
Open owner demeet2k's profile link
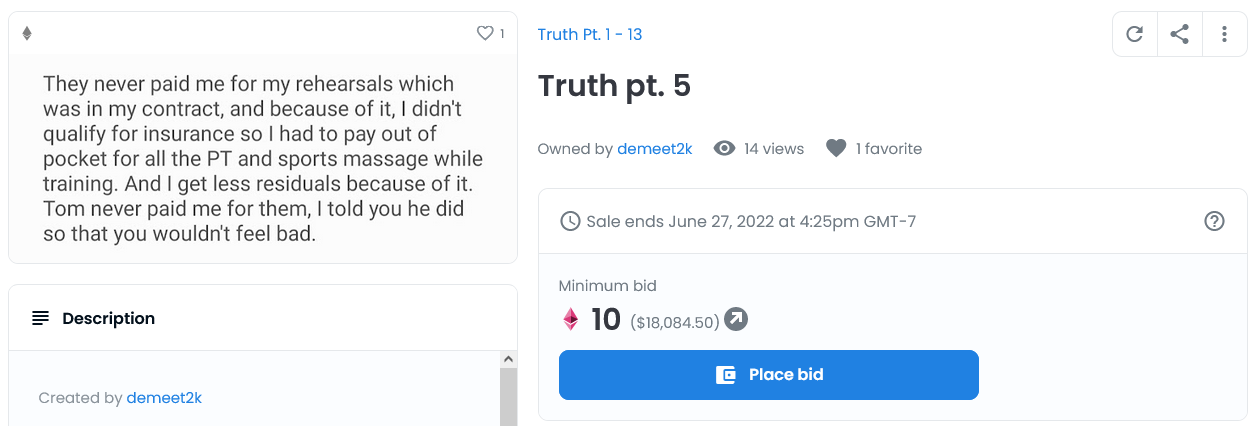655,149
